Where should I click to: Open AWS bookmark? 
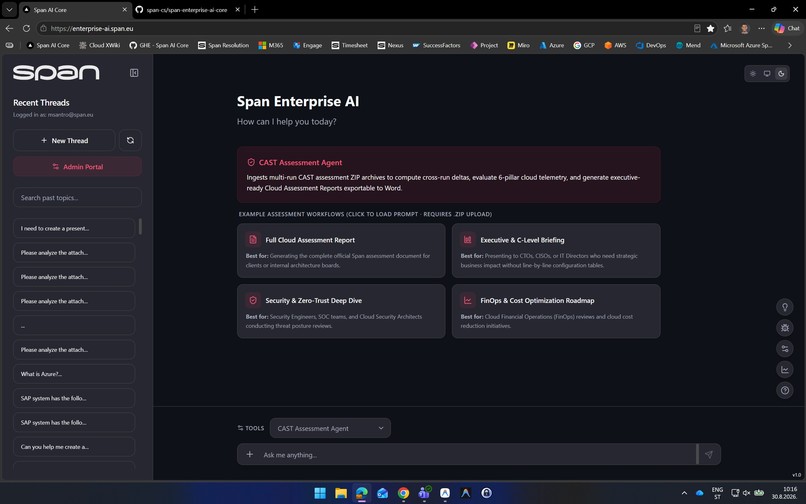tap(615, 45)
